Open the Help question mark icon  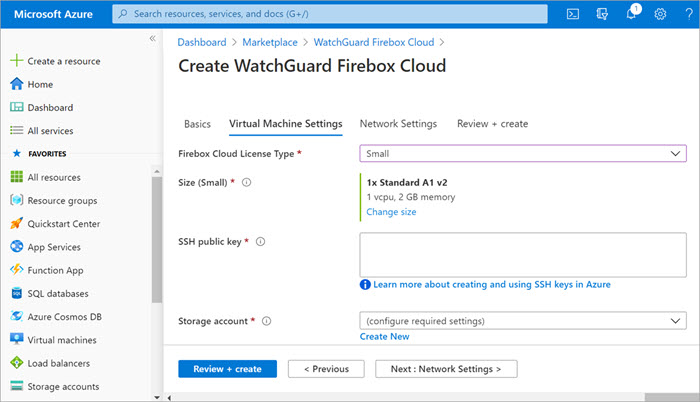click(689, 14)
